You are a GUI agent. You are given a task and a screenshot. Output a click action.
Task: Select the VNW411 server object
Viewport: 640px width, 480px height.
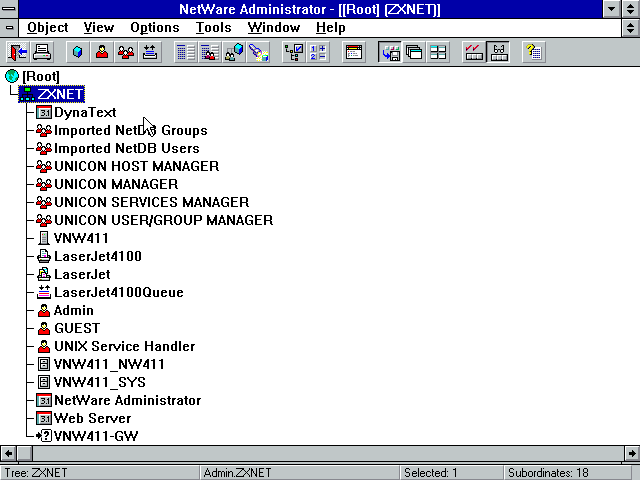pyautogui.click(x=72, y=238)
